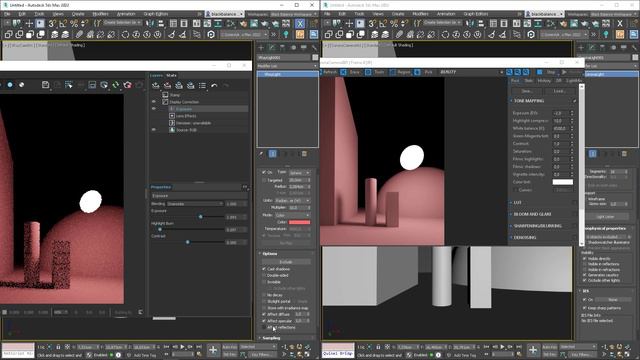Image resolution: width=640 pixels, height=360 pixels.
Task: Toggle visibility of the Source RGB layer
Action: click(154, 129)
